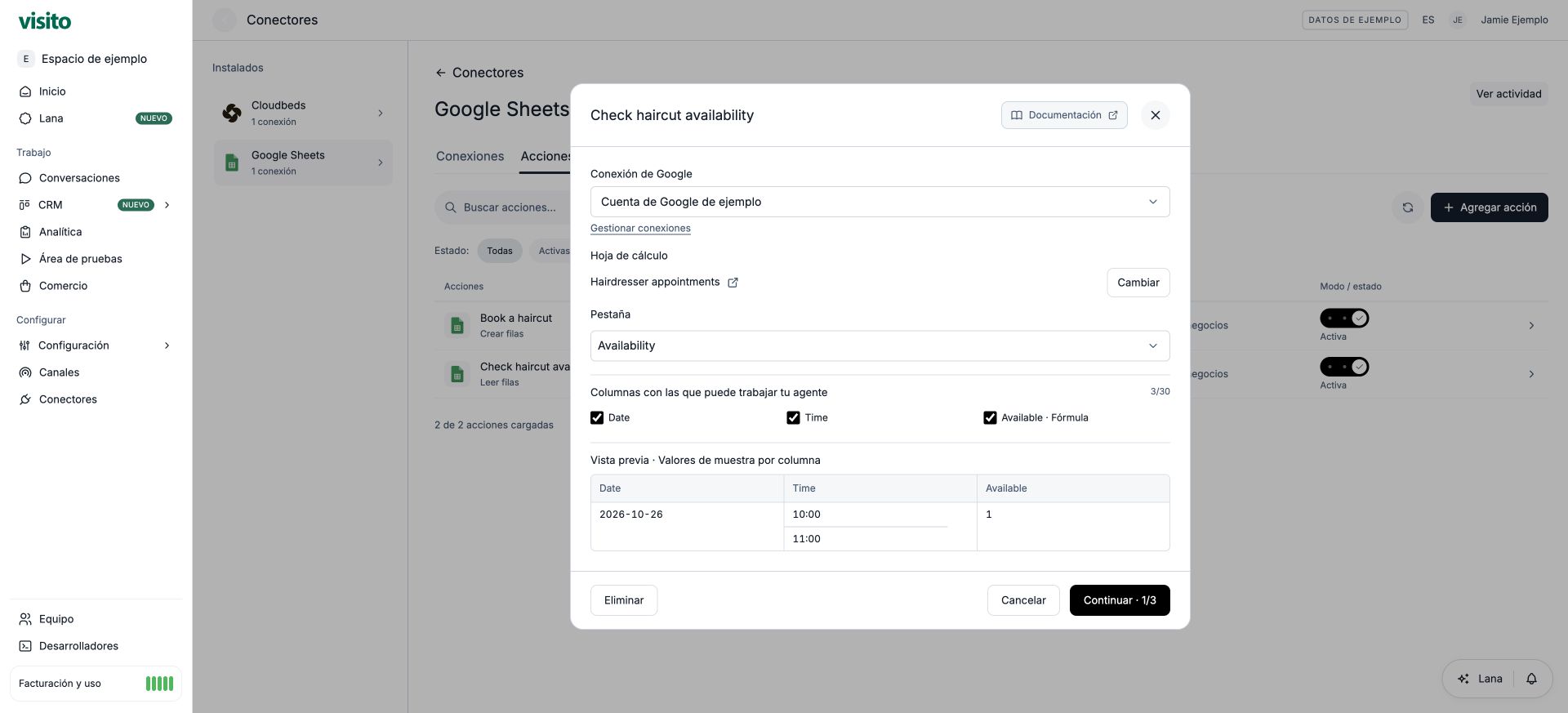Click the Gestionar conexiones link
1568x713 pixels.
640,229
